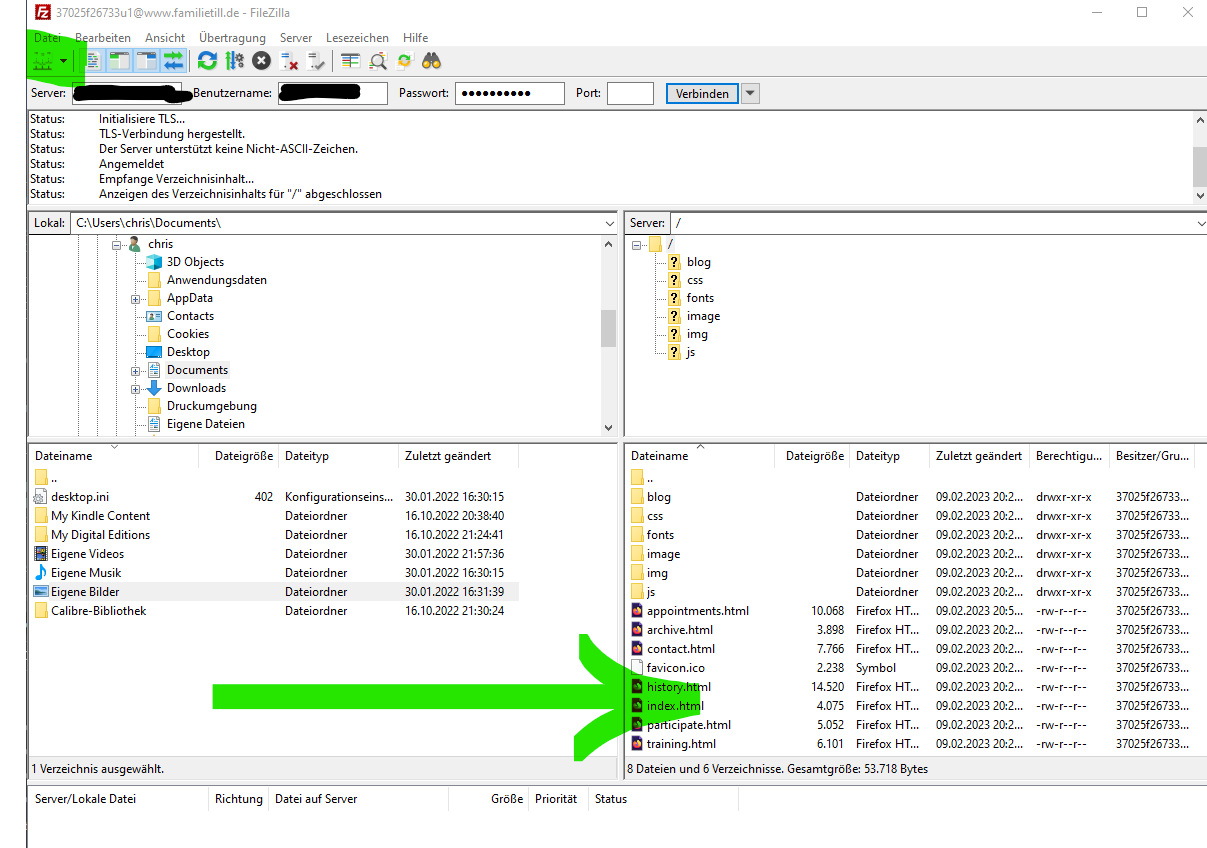Screen dimensions: 1207x848
Task: Select Eigene Videos icon in local list
Action: pos(41,554)
